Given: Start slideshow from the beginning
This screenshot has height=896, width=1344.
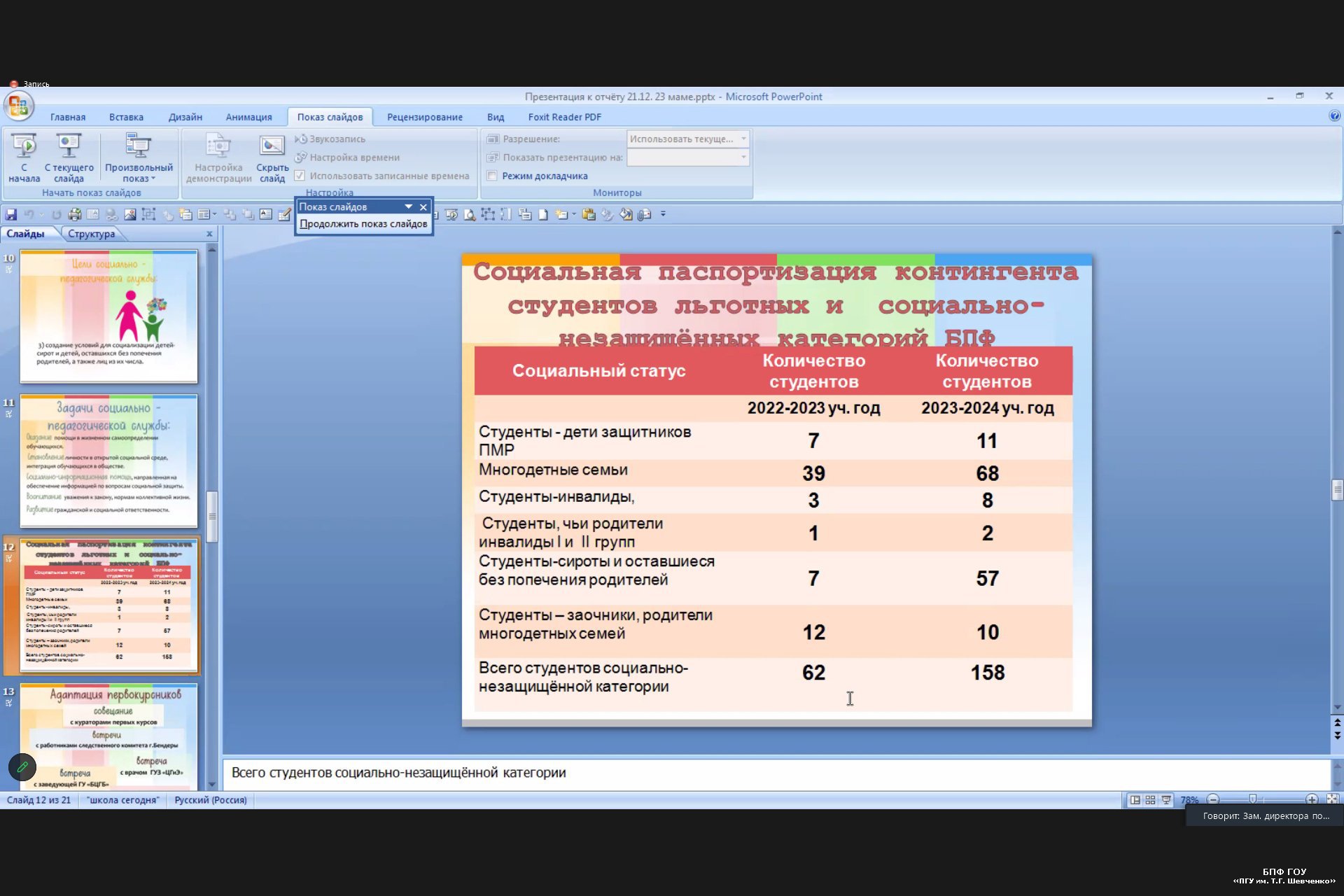Looking at the screenshot, I should pyautogui.click(x=24, y=158).
